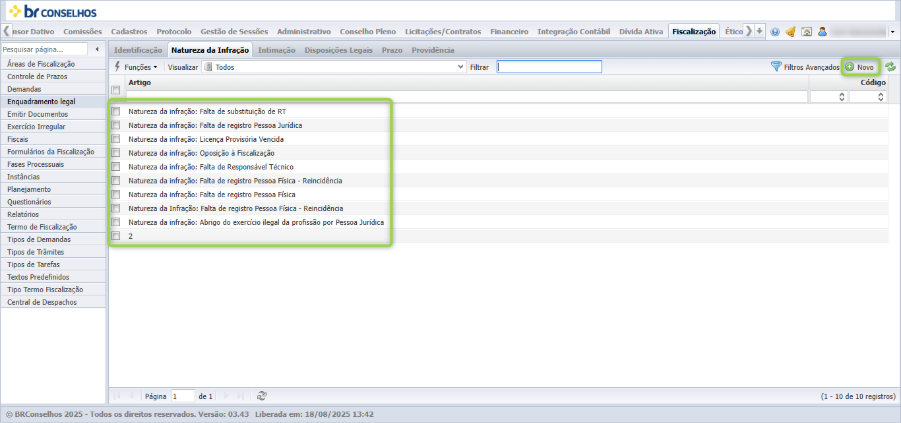Check row Oposição à Fiscalização
901x423 pixels.
point(115,153)
